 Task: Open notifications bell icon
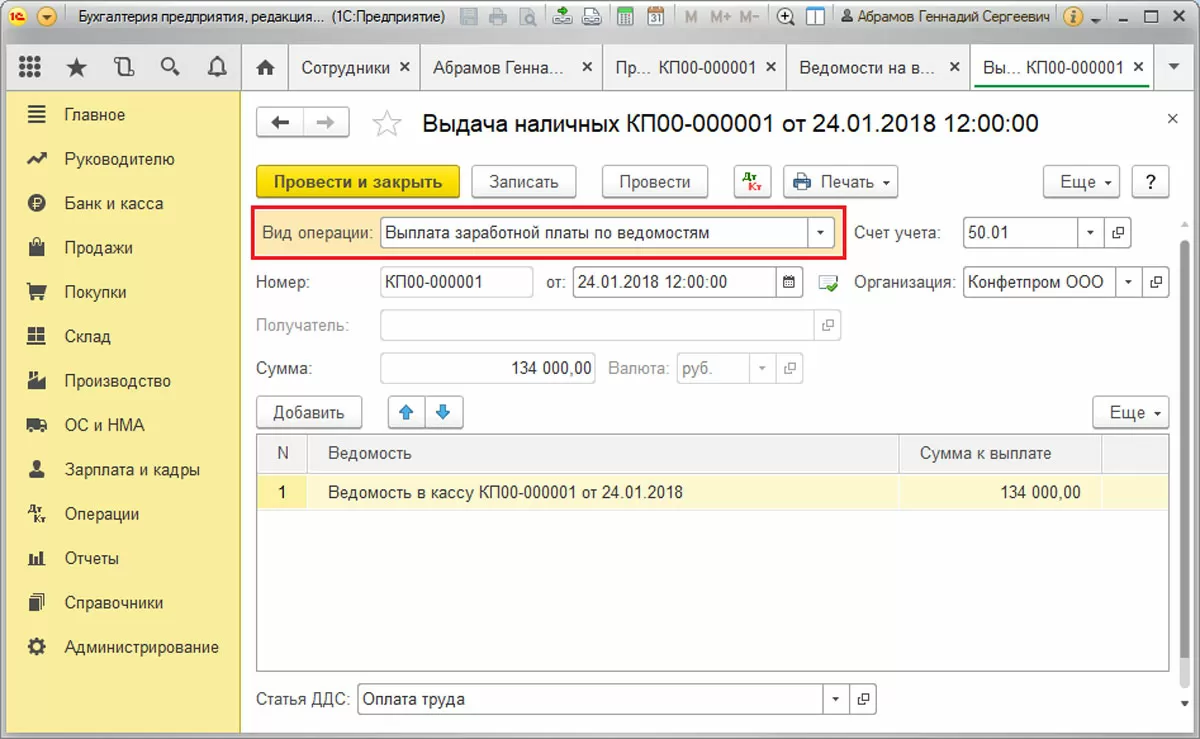(x=217, y=67)
